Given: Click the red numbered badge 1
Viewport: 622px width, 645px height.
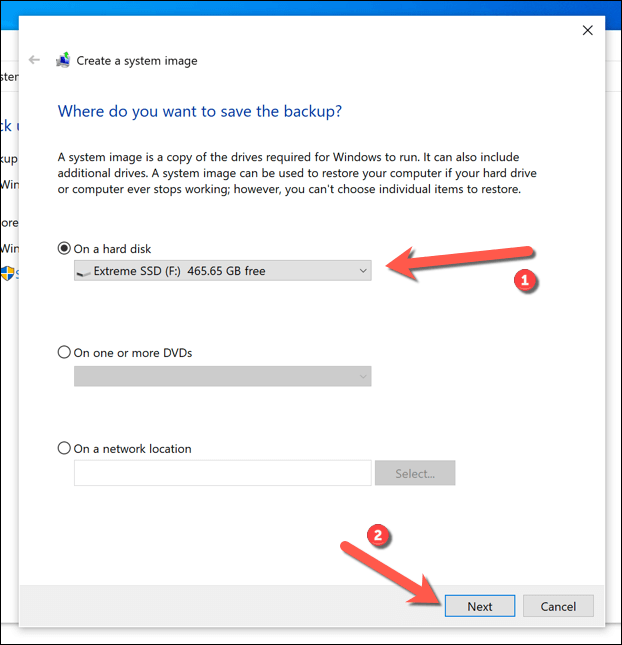Looking at the screenshot, I should click(x=522, y=281).
